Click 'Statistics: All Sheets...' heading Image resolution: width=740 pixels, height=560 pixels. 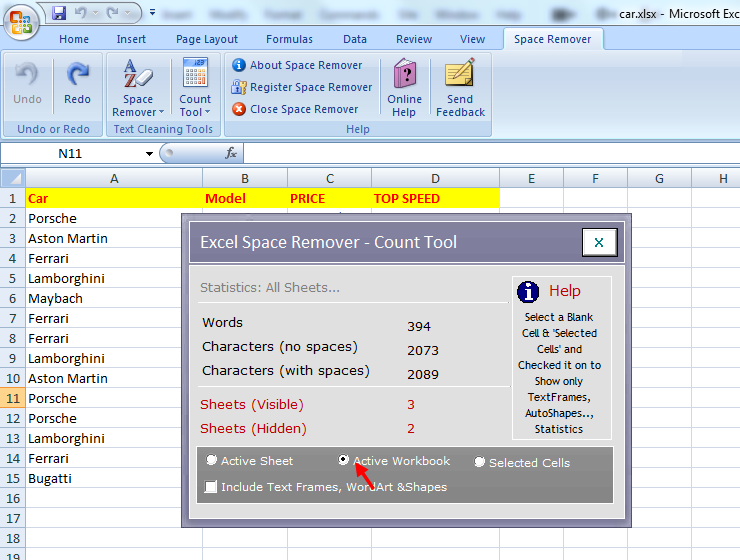[x=270, y=288]
